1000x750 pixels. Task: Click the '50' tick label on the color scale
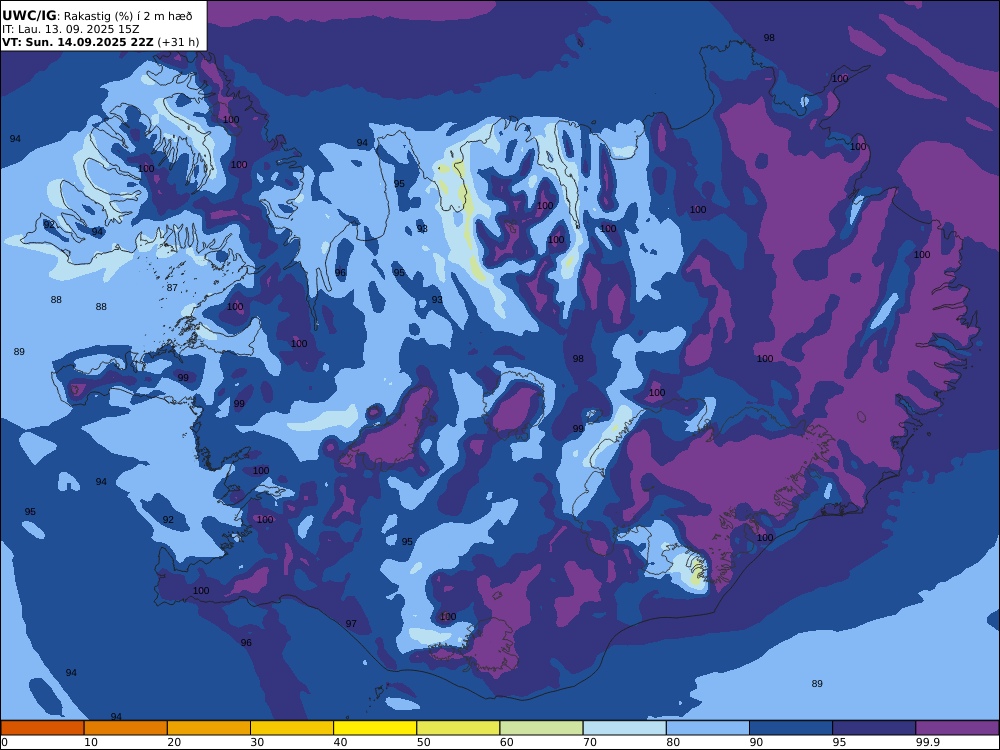coord(423,742)
